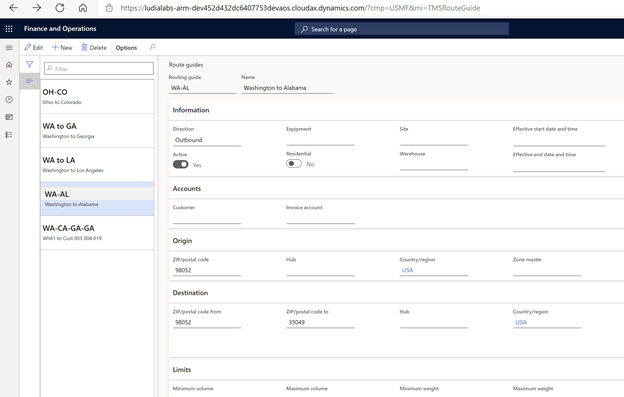Click the Destination Hub field
Image resolution: width=624 pixels, height=397 pixels.
point(433,323)
